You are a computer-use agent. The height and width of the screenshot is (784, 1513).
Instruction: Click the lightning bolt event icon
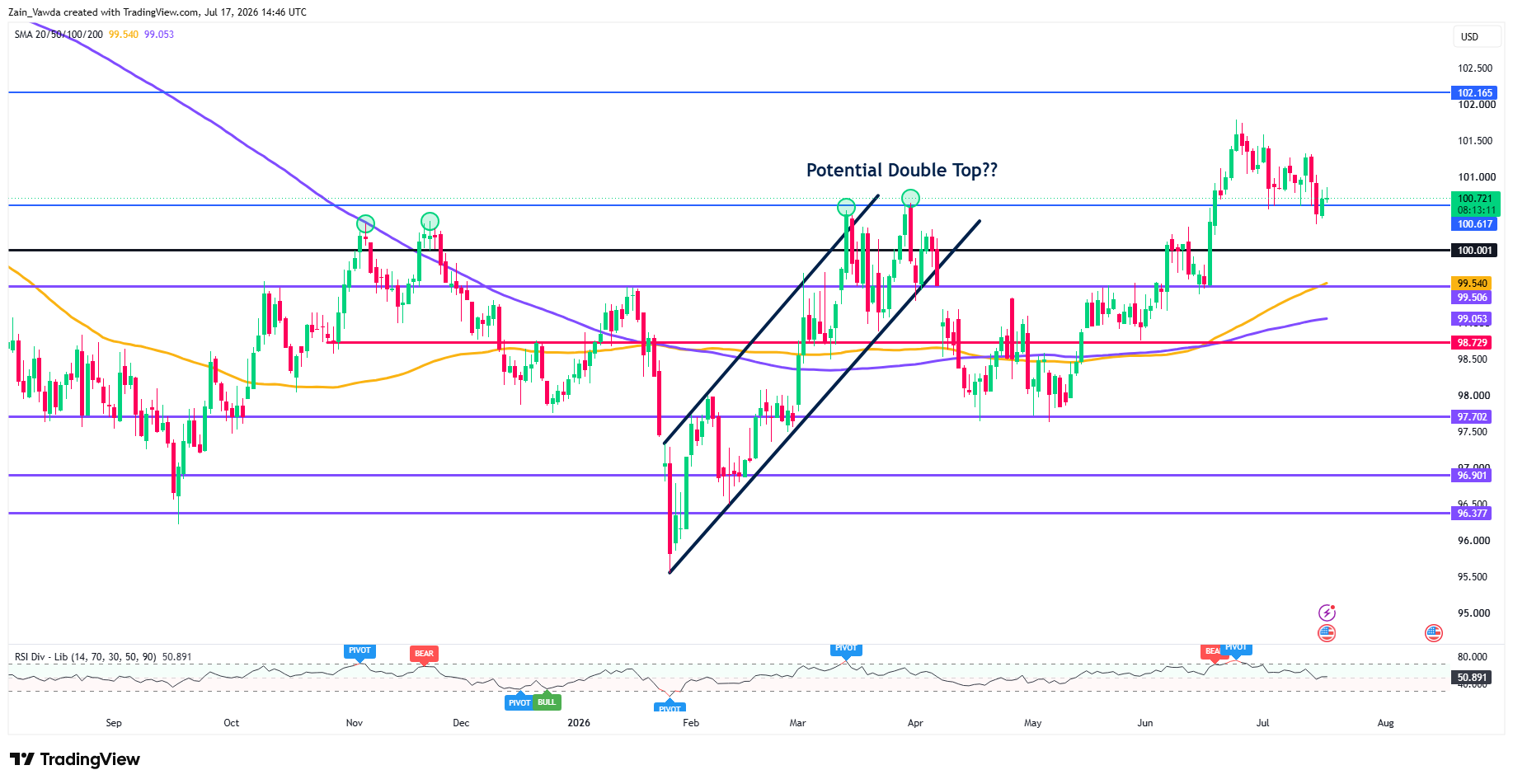(x=1327, y=613)
